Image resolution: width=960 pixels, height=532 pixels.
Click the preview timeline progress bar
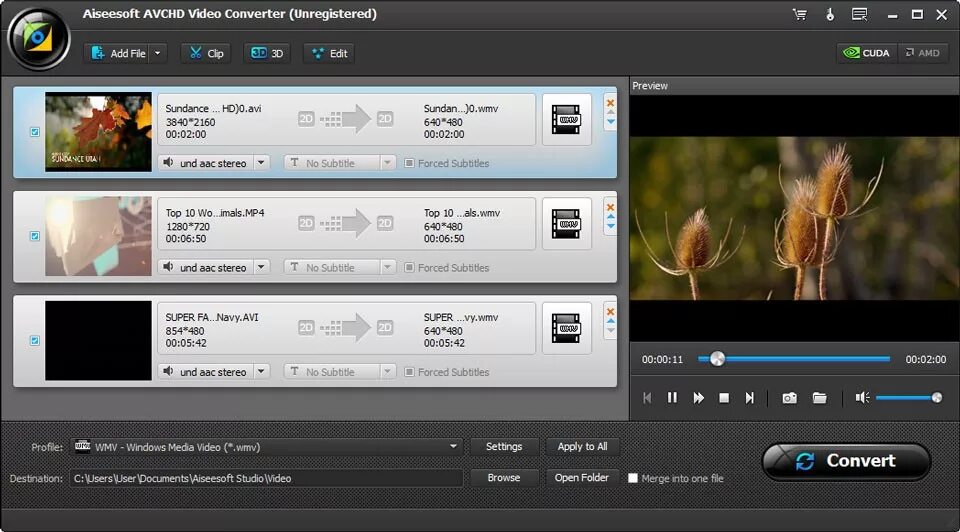click(x=794, y=359)
